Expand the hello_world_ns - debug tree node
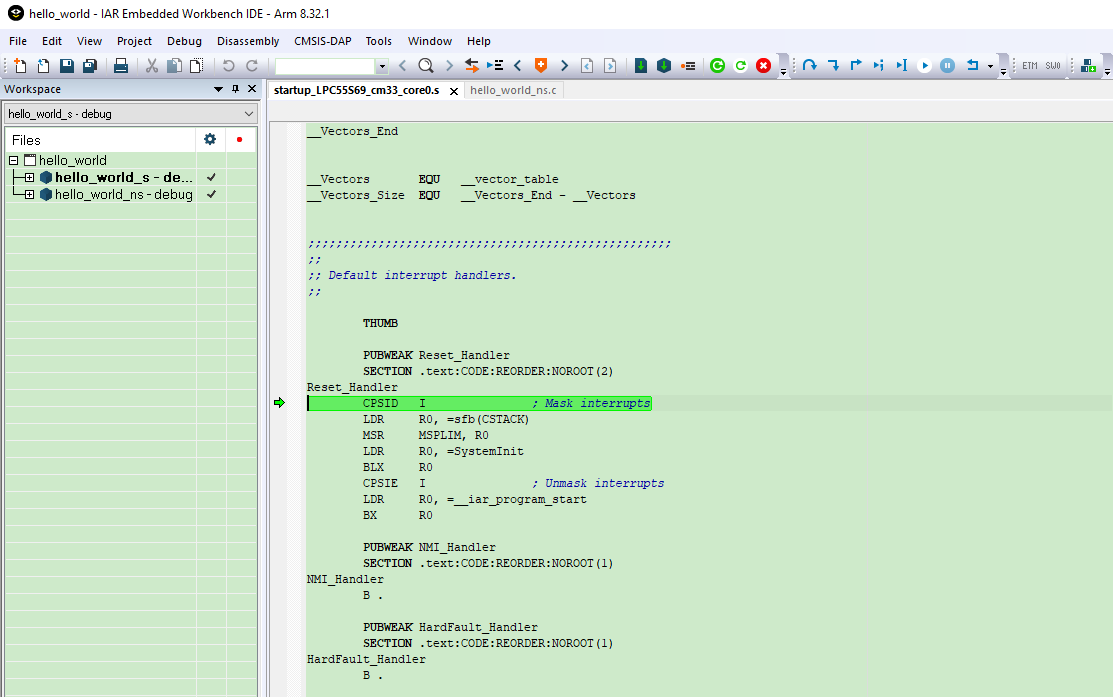1113x697 pixels. pos(30,195)
